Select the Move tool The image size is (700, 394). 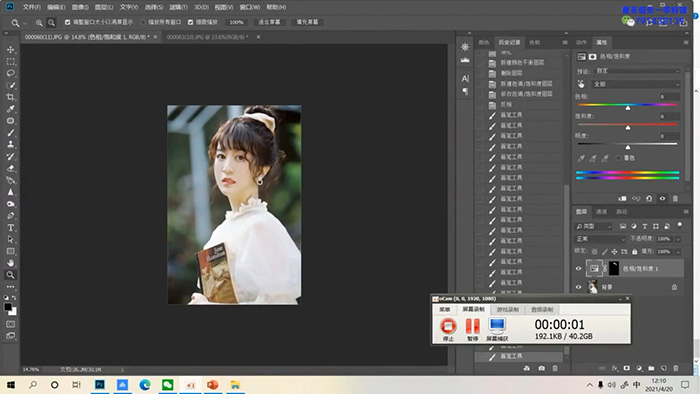pyautogui.click(x=11, y=50)
